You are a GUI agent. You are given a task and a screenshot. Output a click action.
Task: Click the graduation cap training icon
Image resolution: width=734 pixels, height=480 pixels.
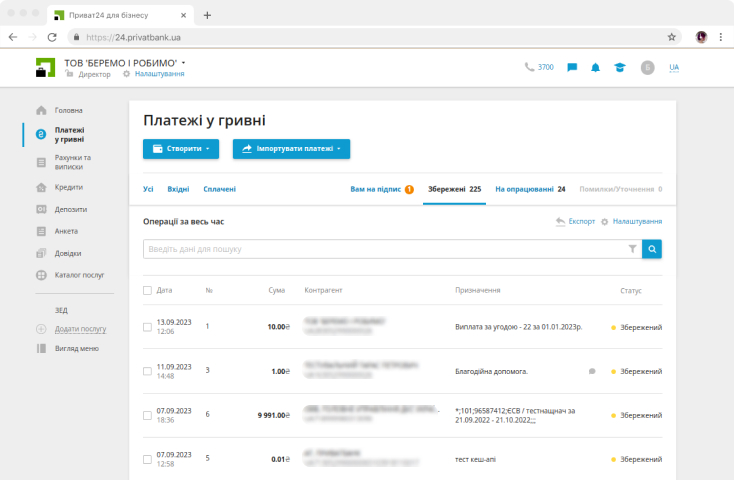tap(620, 68)
